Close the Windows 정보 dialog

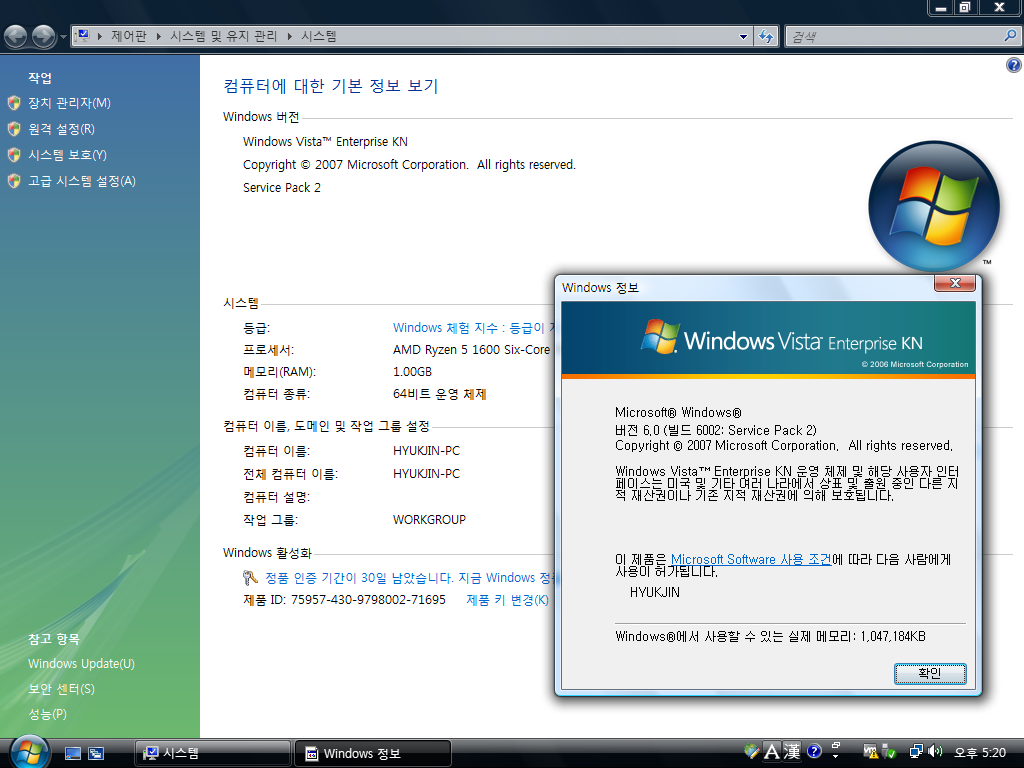[x=955, y=283]
